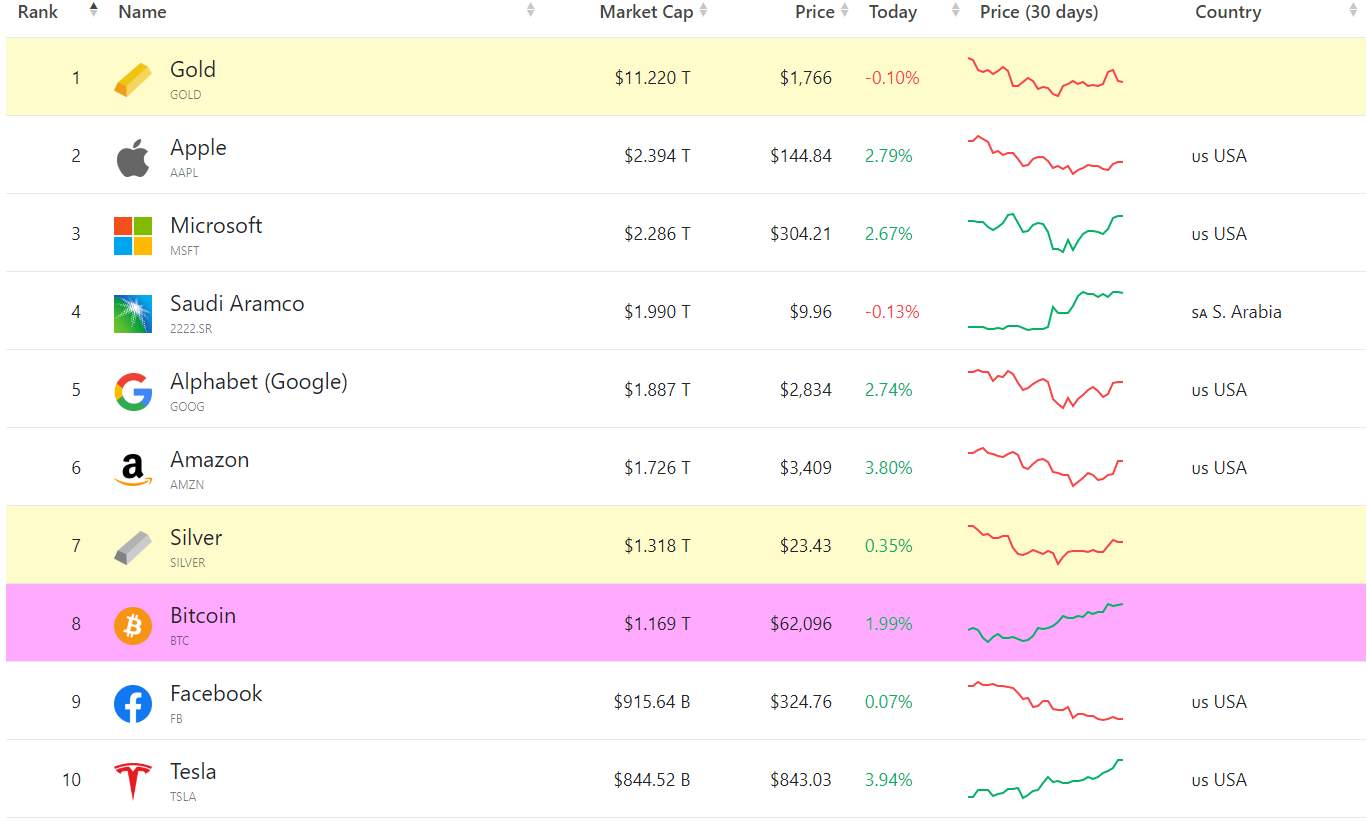Click Bitcoin's price $62,096
This screenshot has height=821, width=1367.
801,624
